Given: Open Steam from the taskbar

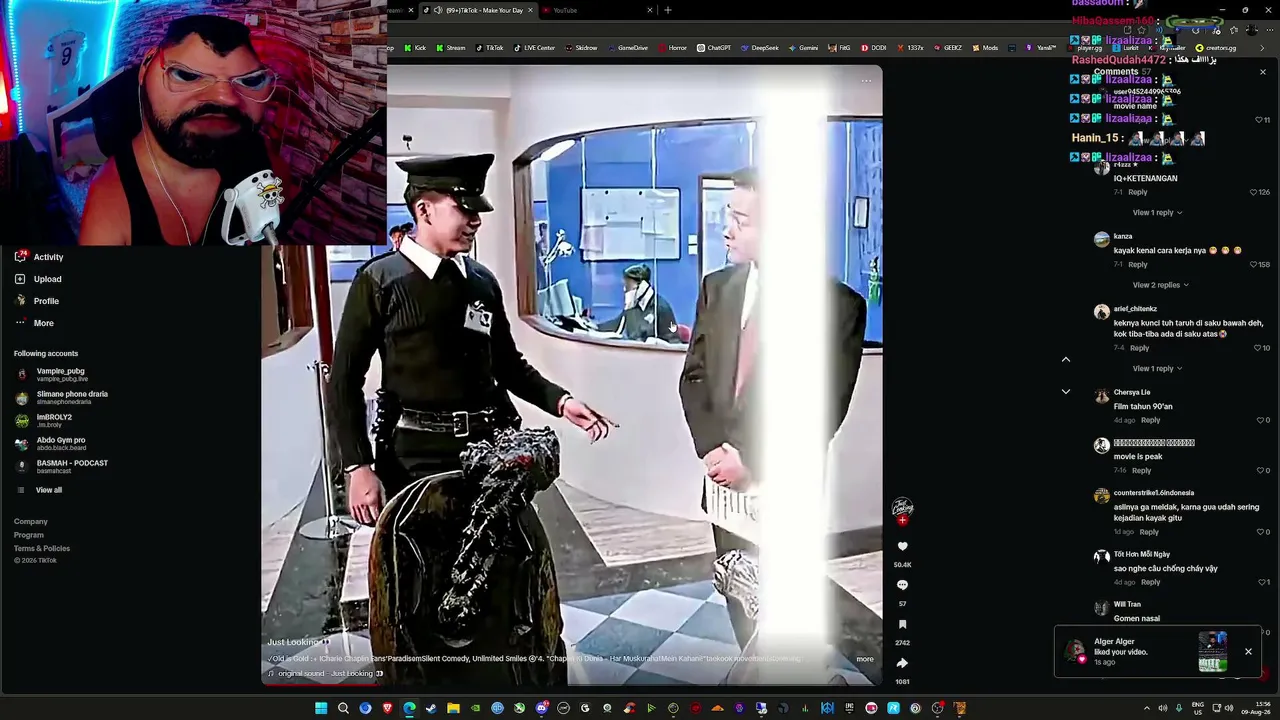Looking at the screenshot, I should [x=431, y=708].
